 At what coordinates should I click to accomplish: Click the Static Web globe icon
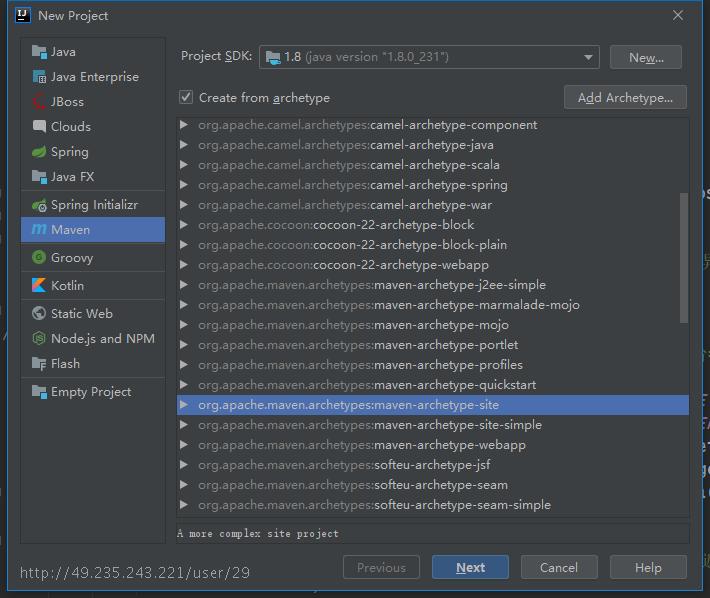click(x=39, y=313)
